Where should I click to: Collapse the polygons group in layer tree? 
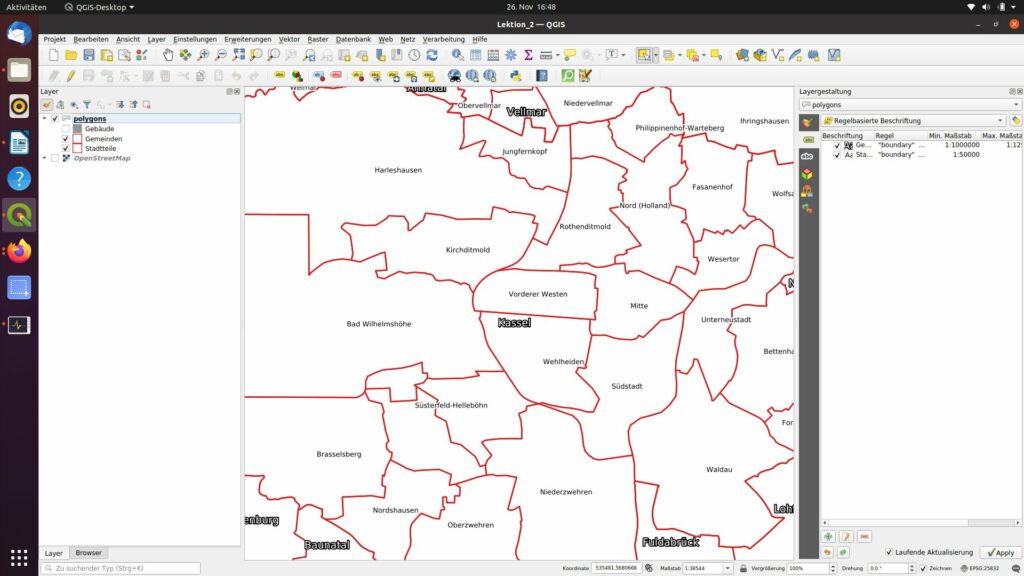[44, 118]
